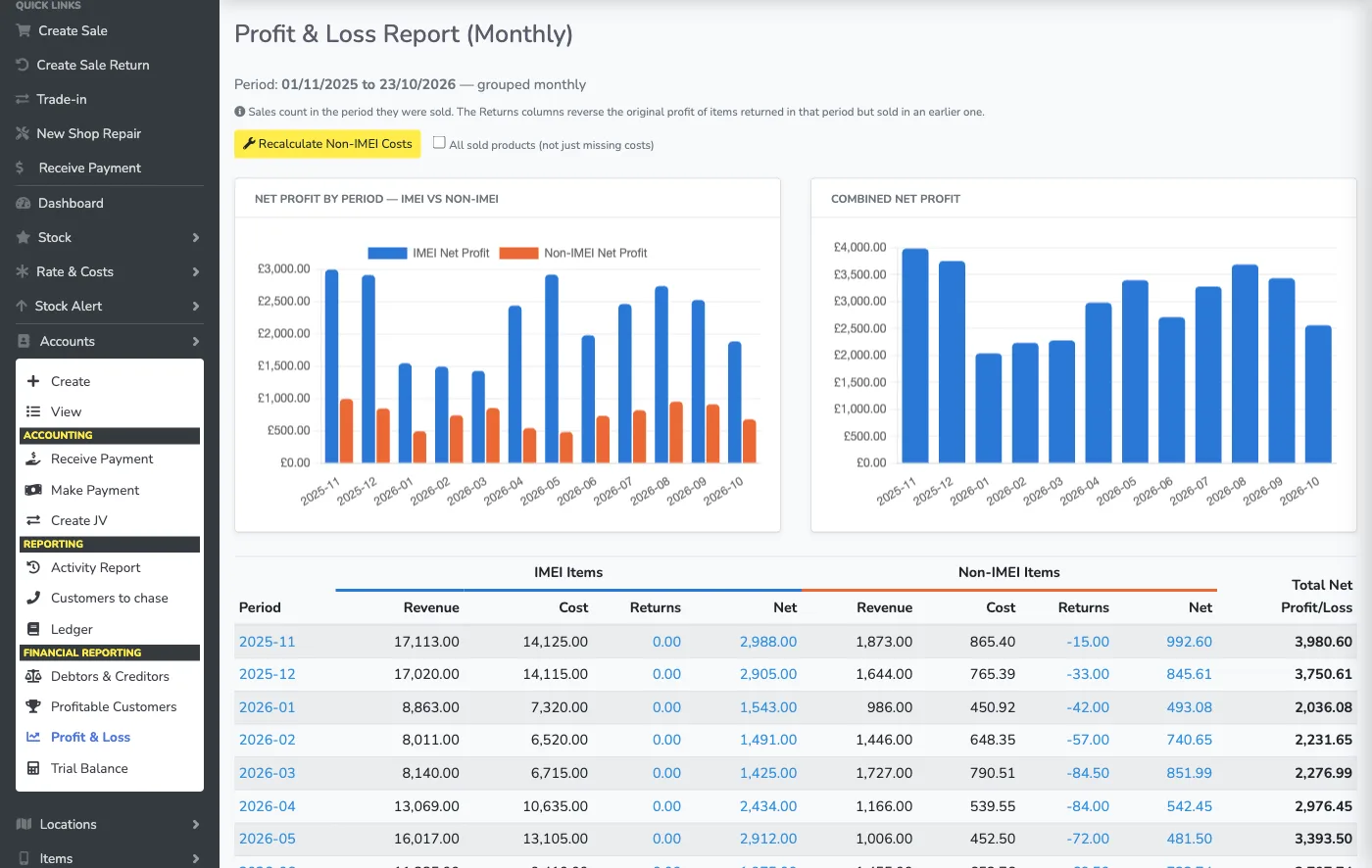Click the list icon beside View

(x=33, y=411)
